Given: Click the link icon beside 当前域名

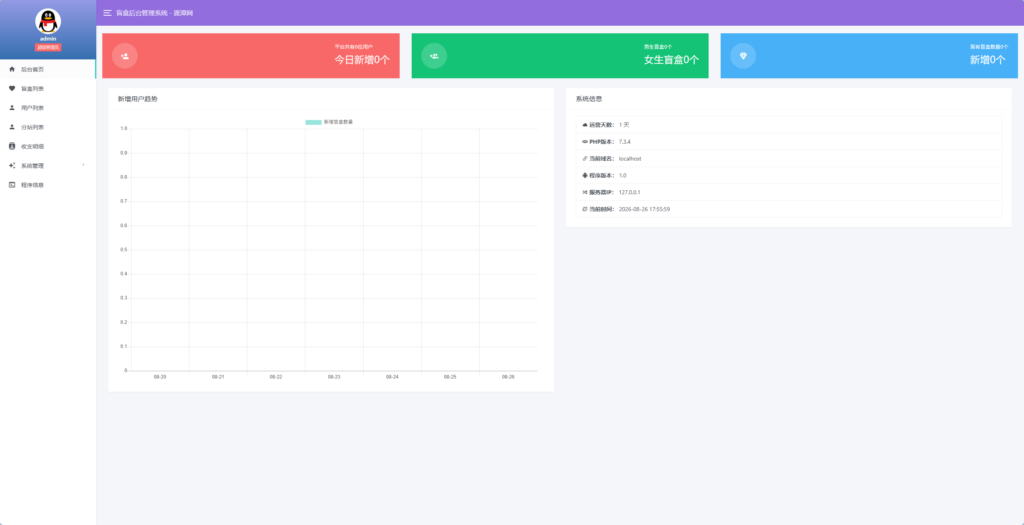Looking at the screenshot, I should point(585,159).
